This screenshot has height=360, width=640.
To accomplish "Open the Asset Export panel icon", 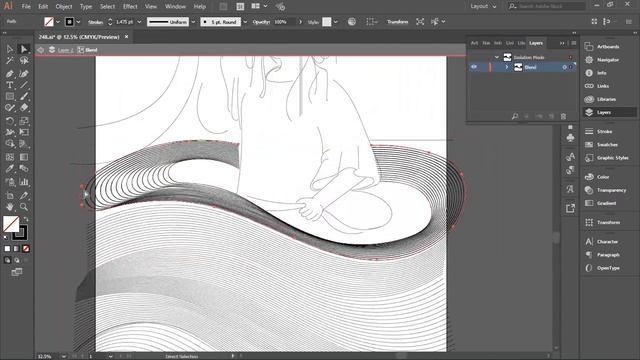I will (x=570, y=209).
